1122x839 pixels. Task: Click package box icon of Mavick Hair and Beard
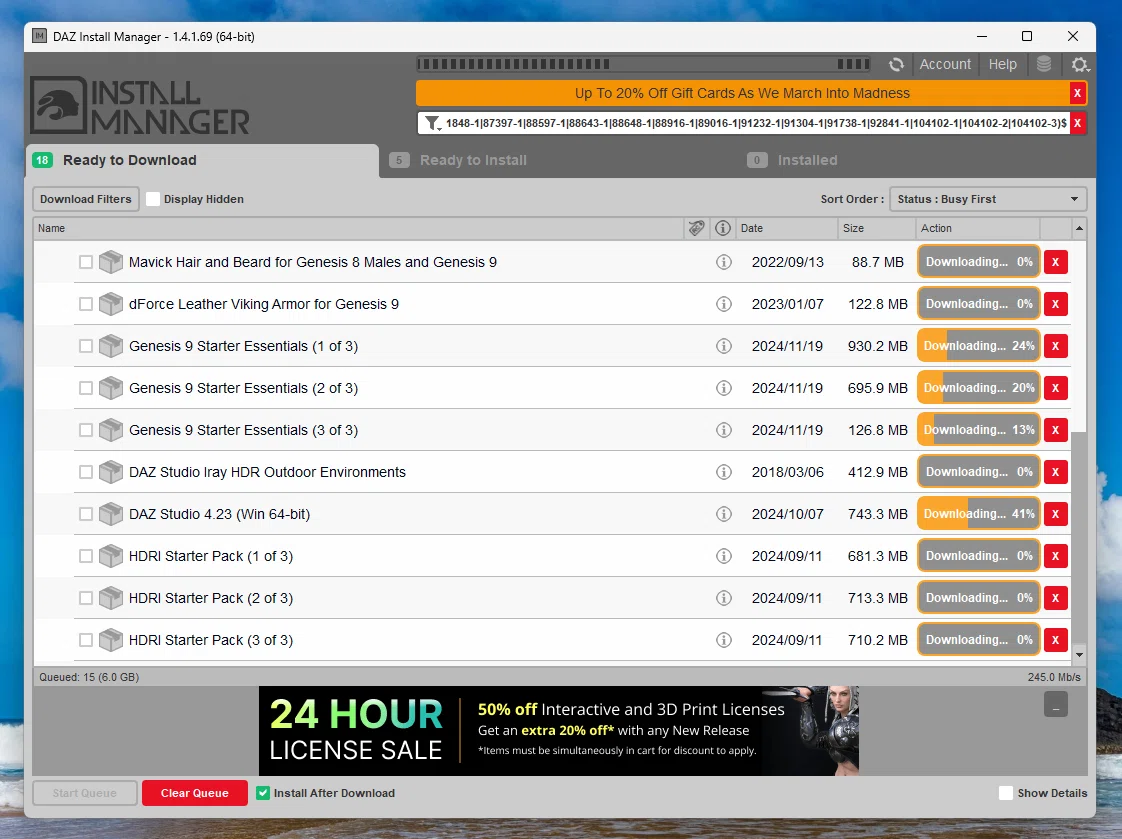pyautogui.click(x=110, y=262)
